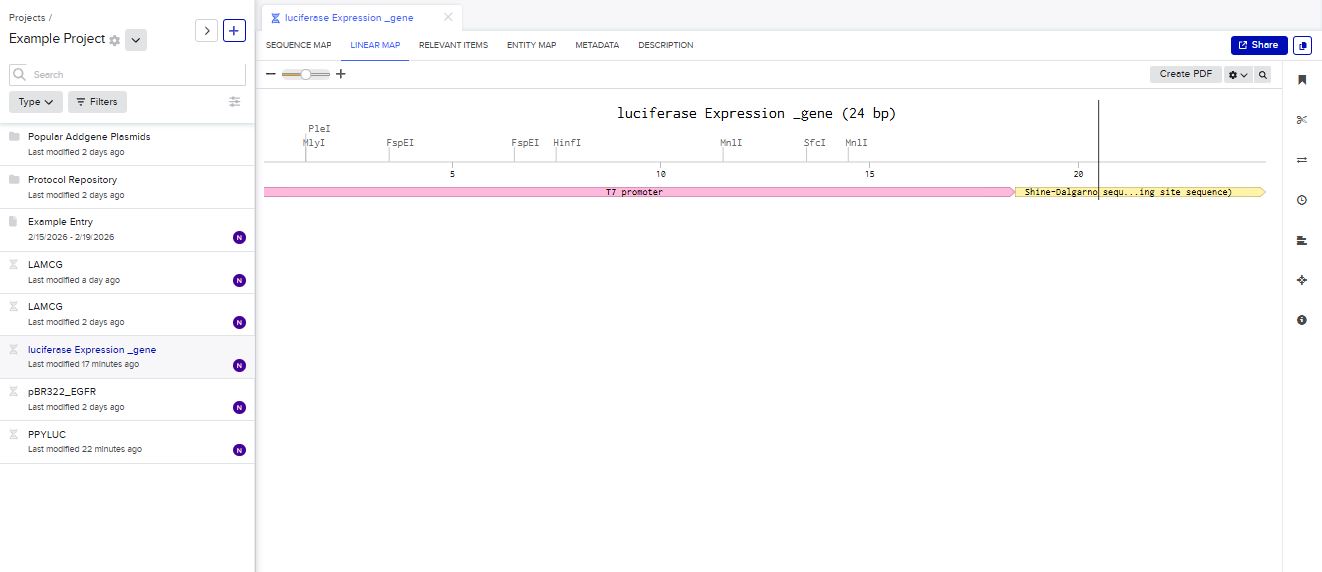This screenshot has width=1322, height=572.
Task: Switch to the Sequence Map tab
Action: (298, 45)
